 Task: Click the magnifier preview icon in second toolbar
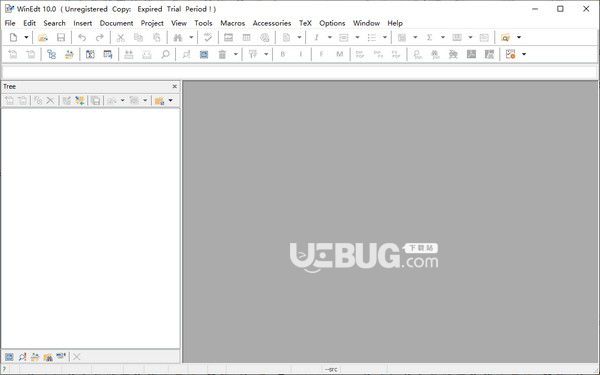pyautogui.click(x=165, y=54)
